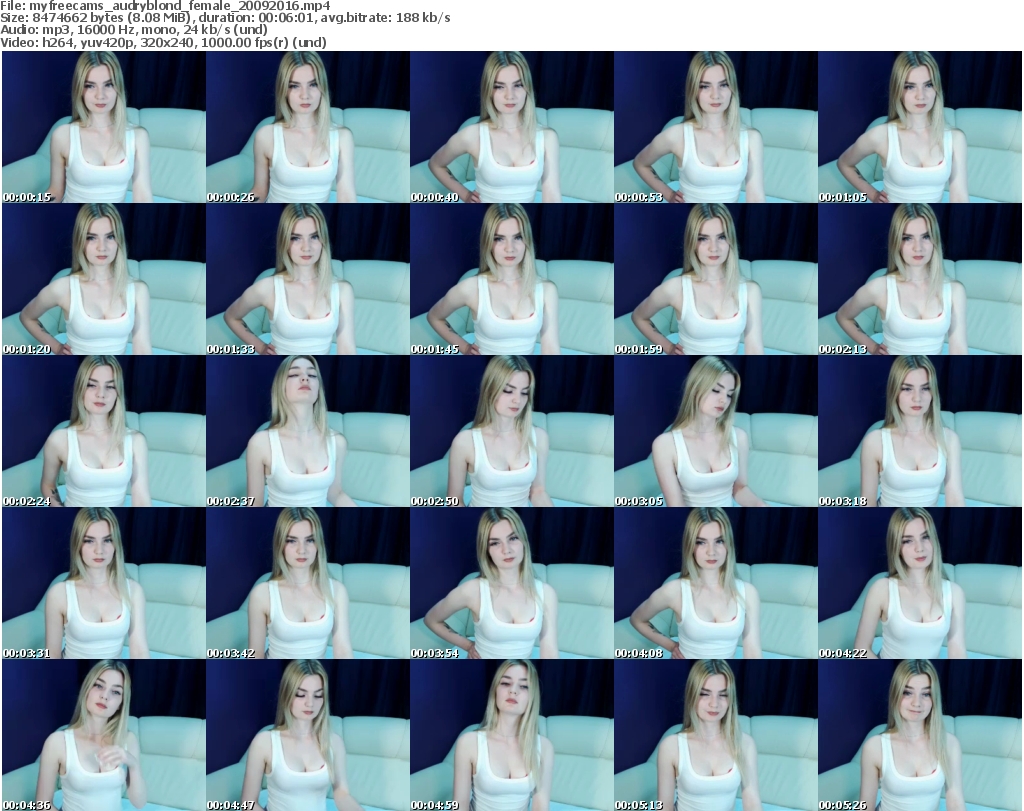Pick the thumbnail frame stamped 00:02:50

point(511,431)
